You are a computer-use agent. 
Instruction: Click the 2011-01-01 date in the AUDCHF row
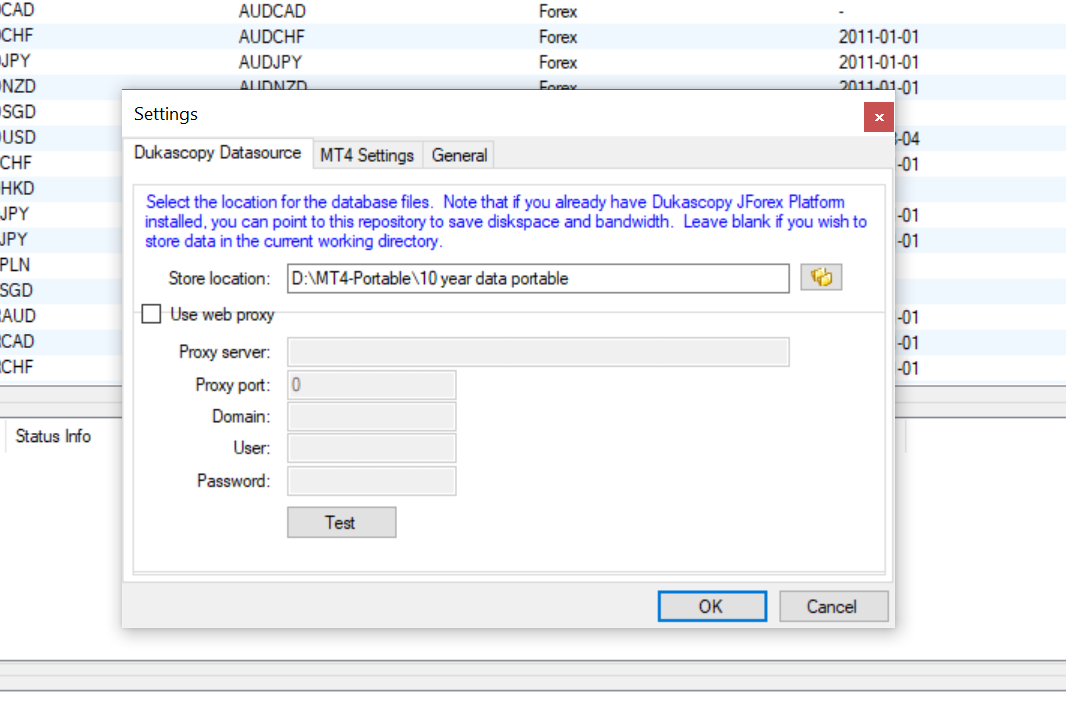878,37
